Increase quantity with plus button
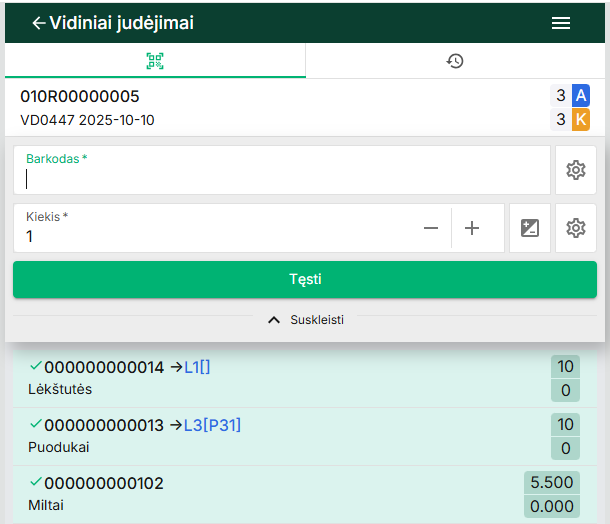 click(472, 228)
